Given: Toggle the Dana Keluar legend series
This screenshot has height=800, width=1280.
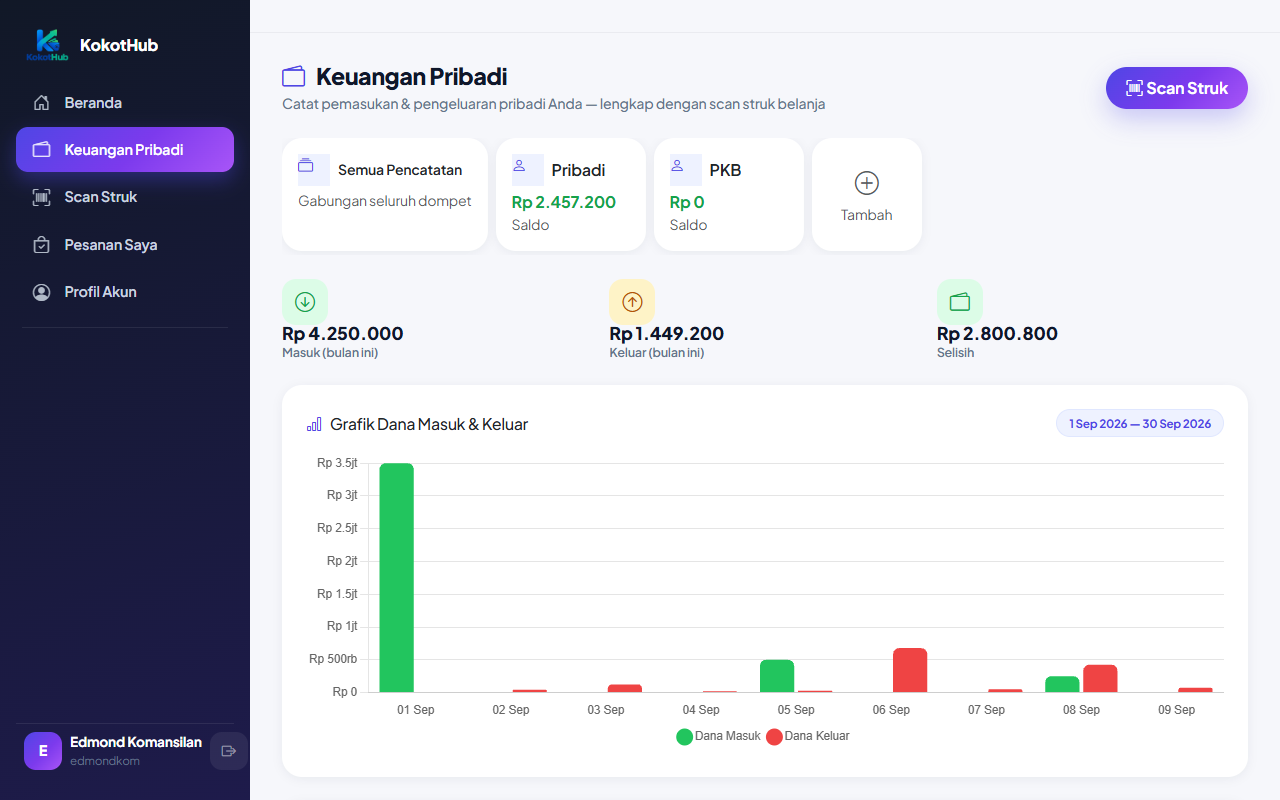Looking at the screenshot, I should coord(808,737).
